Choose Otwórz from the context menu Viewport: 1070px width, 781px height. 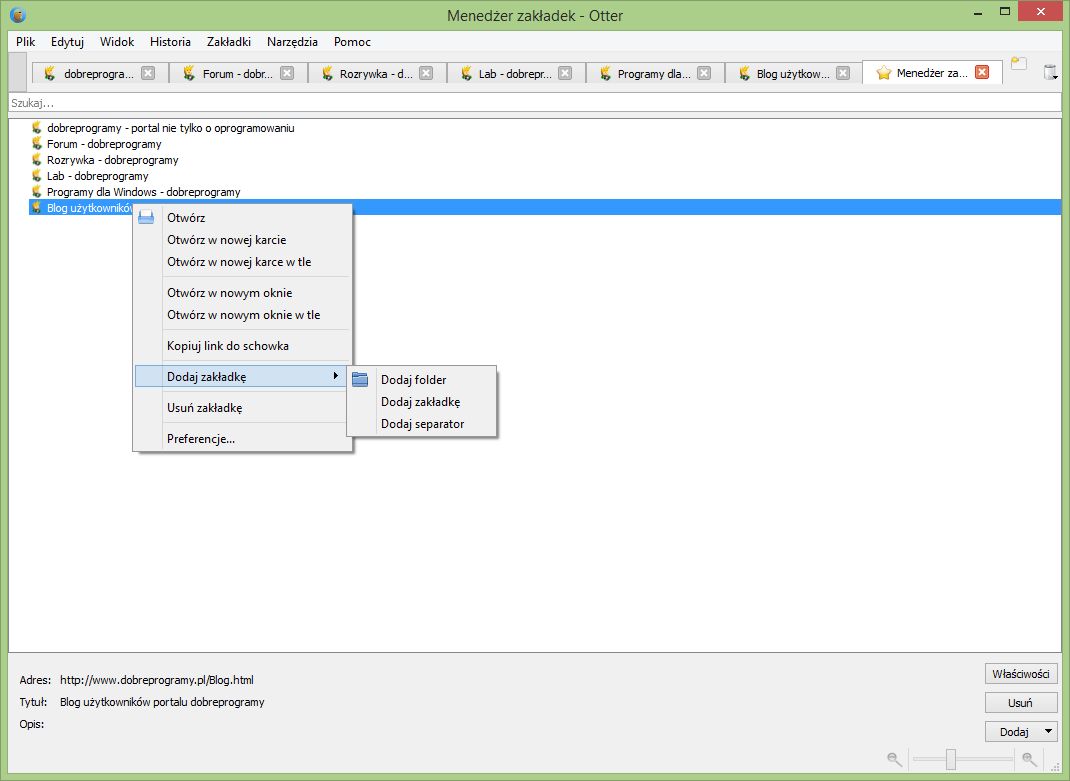click(243, 218)
